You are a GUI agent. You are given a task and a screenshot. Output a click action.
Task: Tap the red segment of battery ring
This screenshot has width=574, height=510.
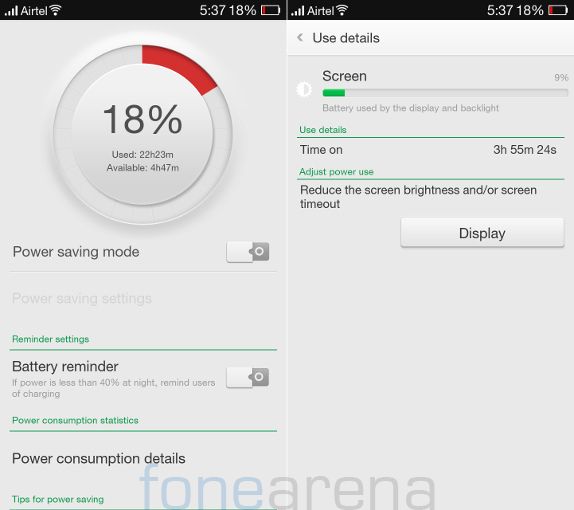178,67
